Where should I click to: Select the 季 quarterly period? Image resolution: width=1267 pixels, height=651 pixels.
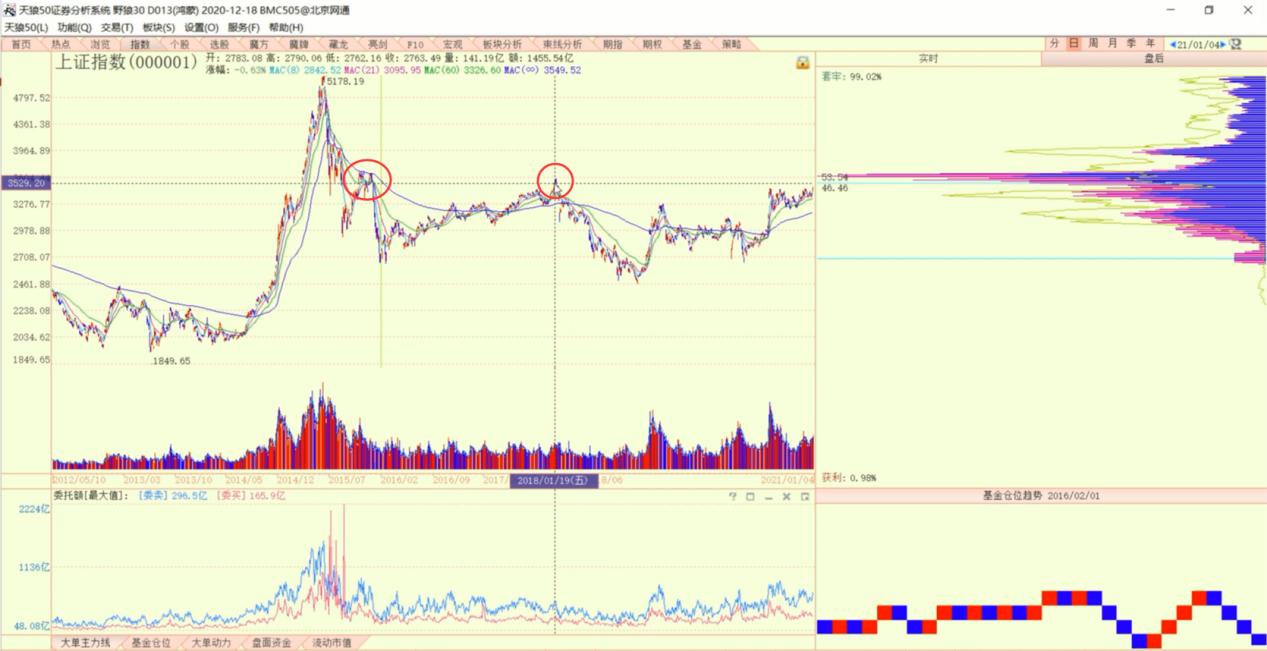(x=1131, y=44)
